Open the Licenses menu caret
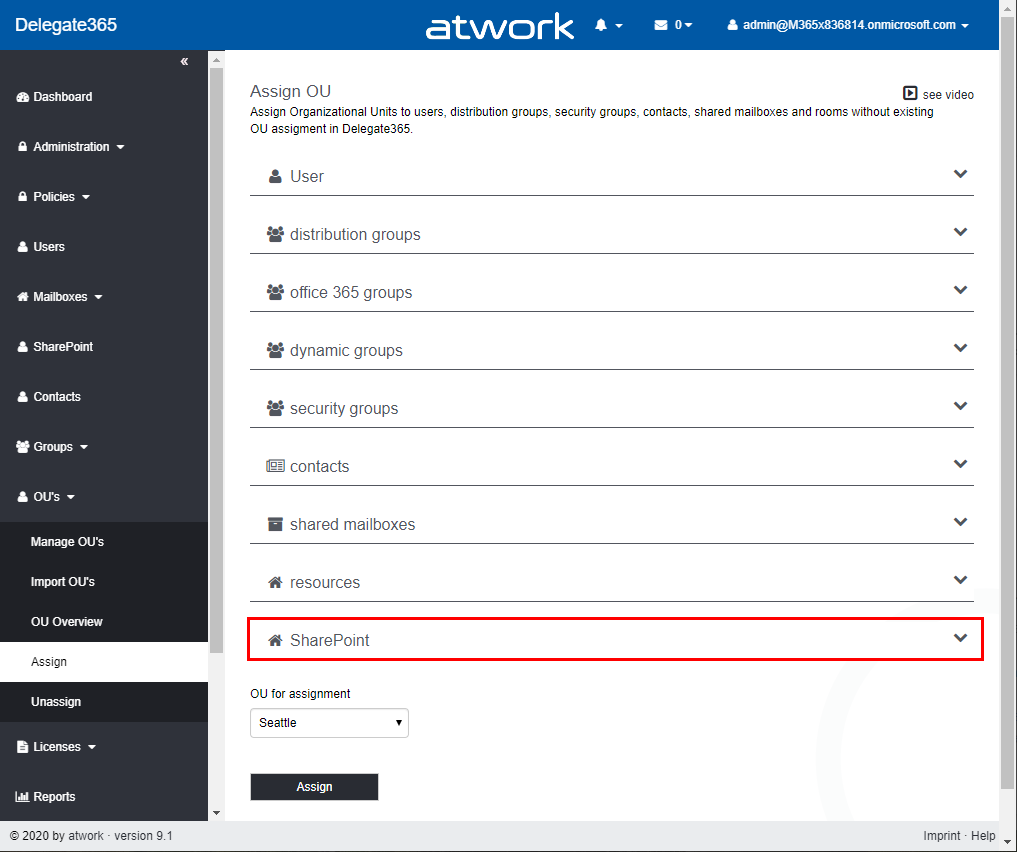The height and width of the screenshot is (852, 1017). click(92, 747)
